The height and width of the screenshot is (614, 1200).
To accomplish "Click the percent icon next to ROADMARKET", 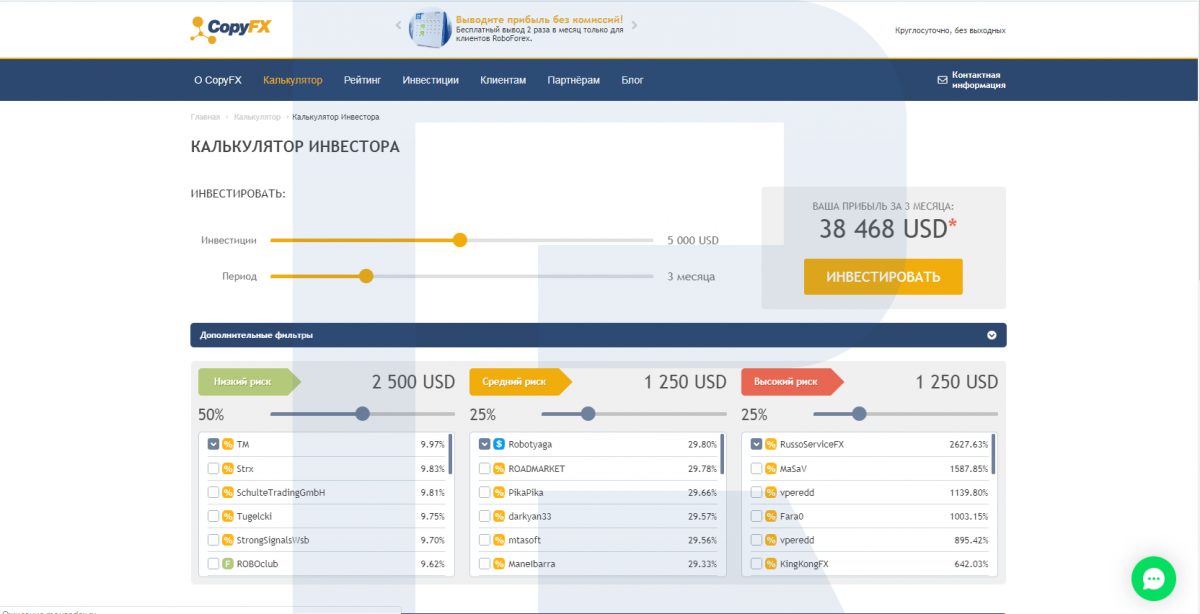I will tap(499, 468).
